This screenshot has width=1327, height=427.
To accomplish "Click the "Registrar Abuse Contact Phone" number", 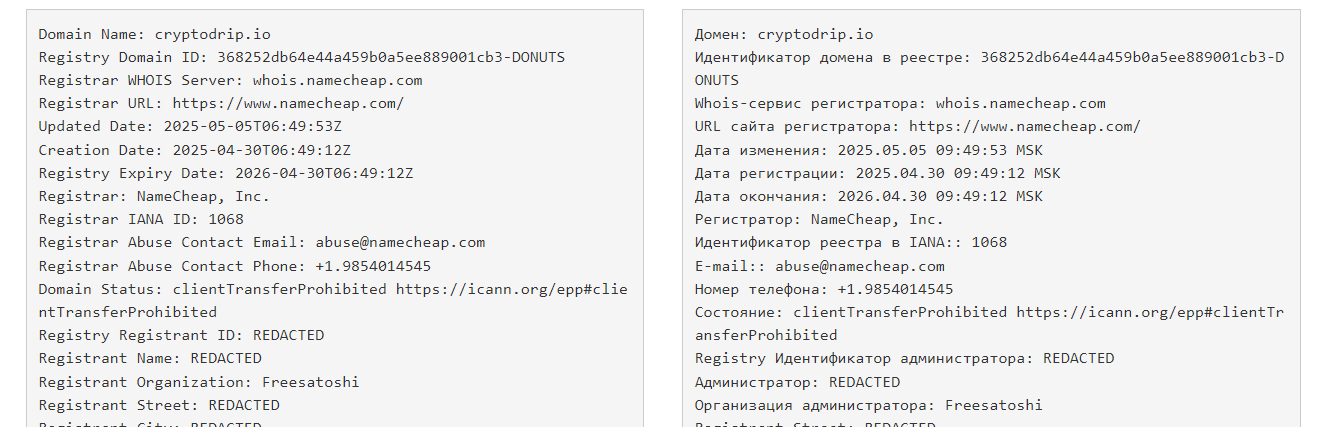I will tap(373, 266).
